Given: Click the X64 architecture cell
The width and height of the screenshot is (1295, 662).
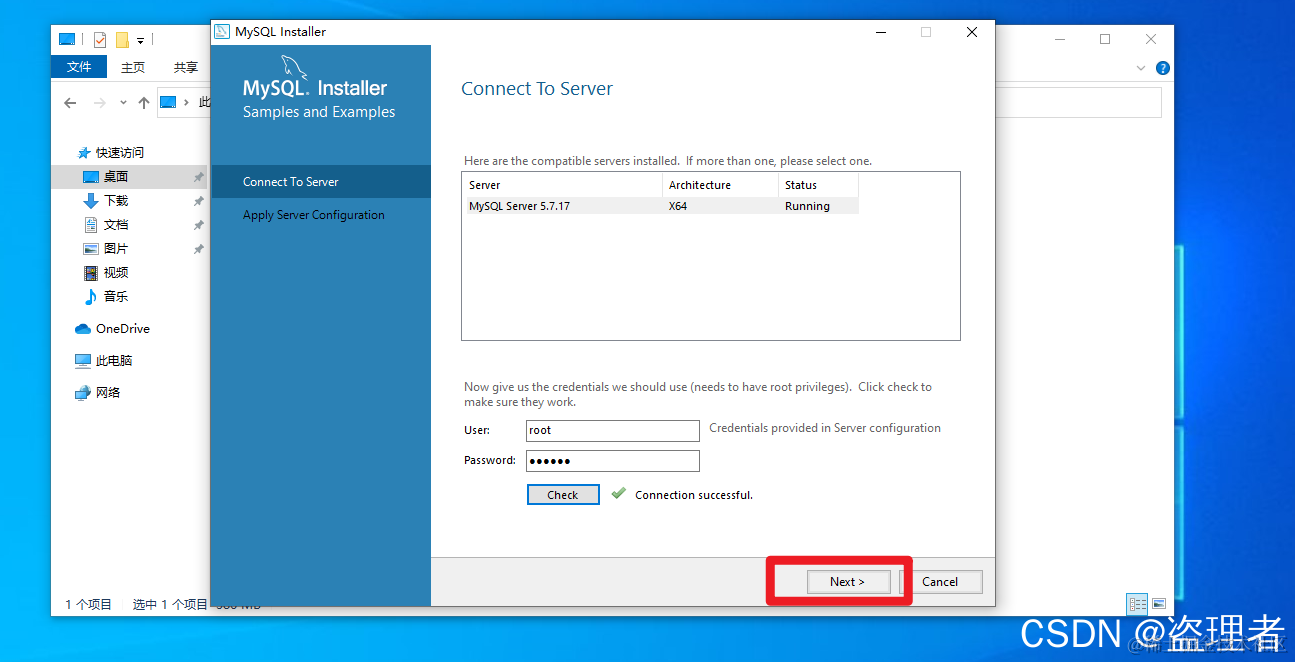Looking at the screenshot, I should 678,206.
